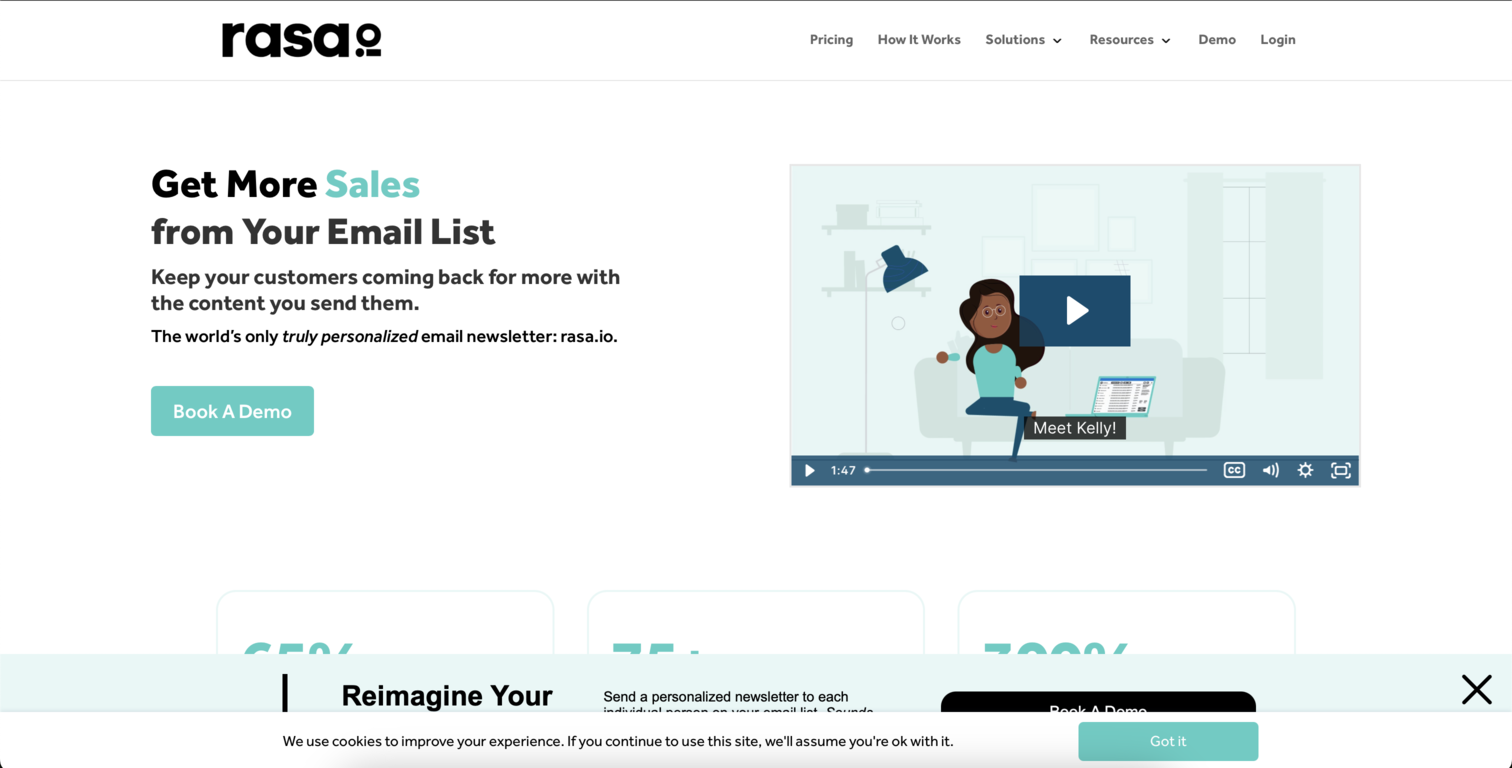
Task: Click the black Book A Demo banner button
Action: click(x=1098, y=703)
